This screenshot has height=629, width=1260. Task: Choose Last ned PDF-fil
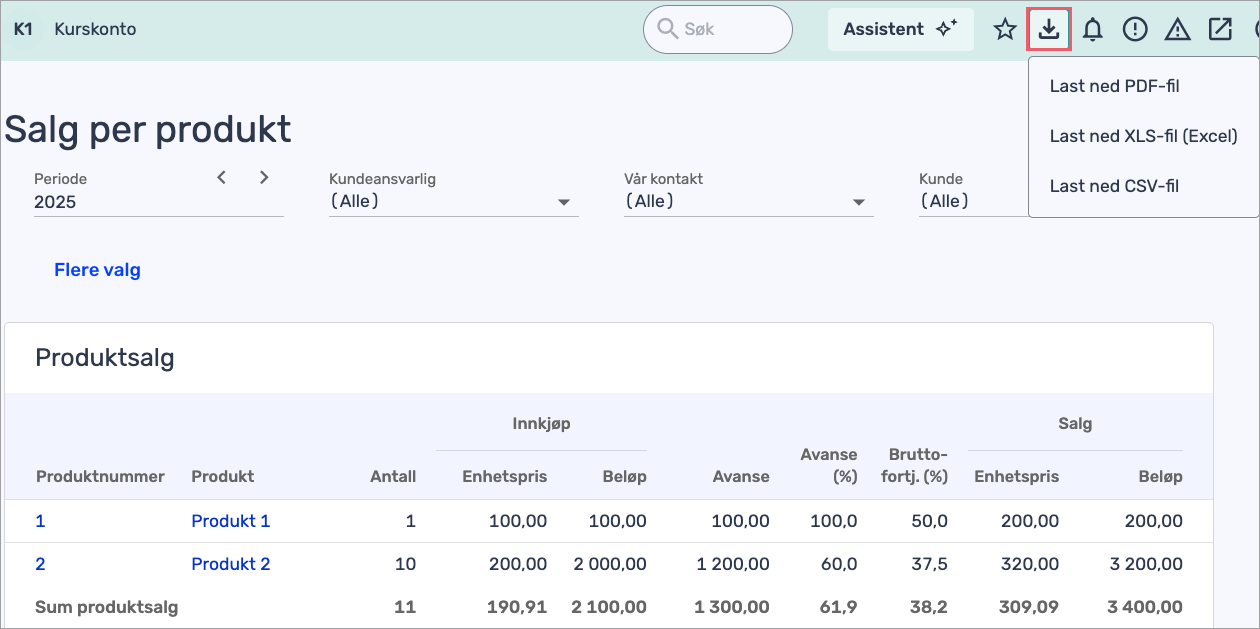click(1114, 86)
